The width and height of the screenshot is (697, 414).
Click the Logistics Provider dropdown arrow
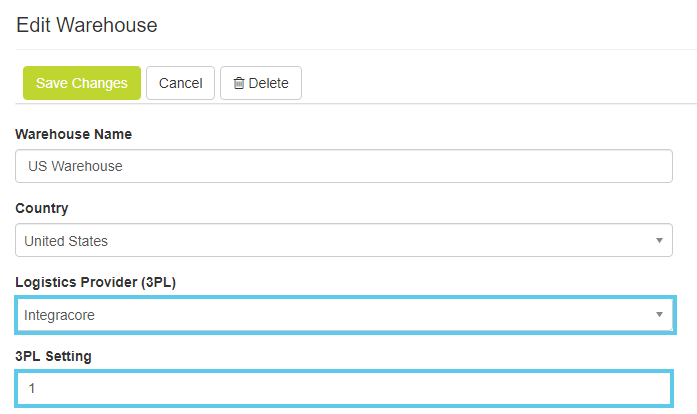click(x=659, y=315)
